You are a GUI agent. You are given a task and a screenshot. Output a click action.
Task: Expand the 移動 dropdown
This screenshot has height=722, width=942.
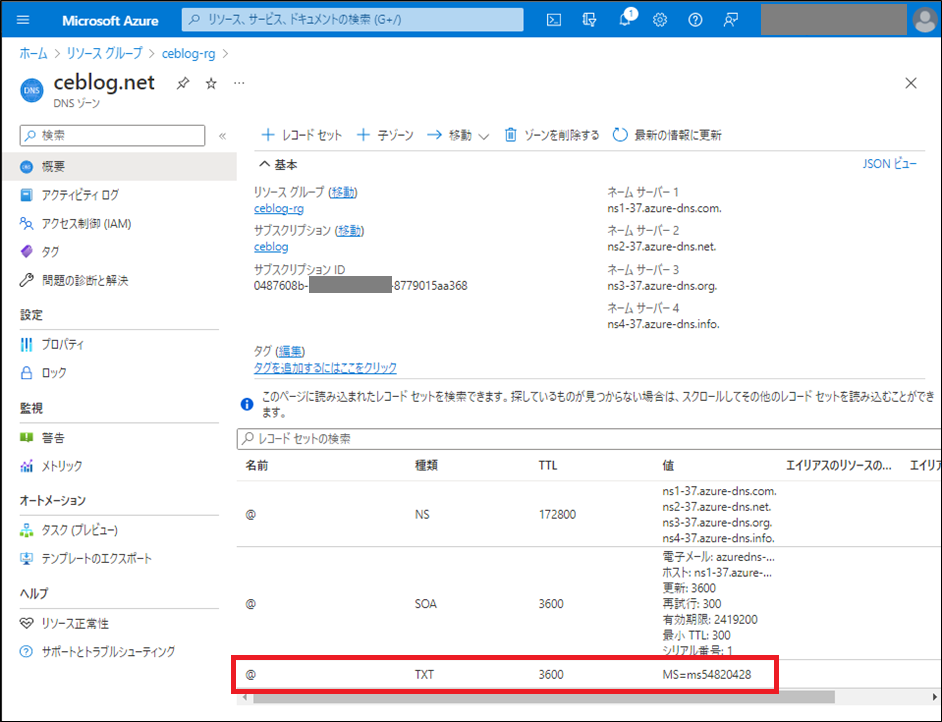(x=458, y=135)
